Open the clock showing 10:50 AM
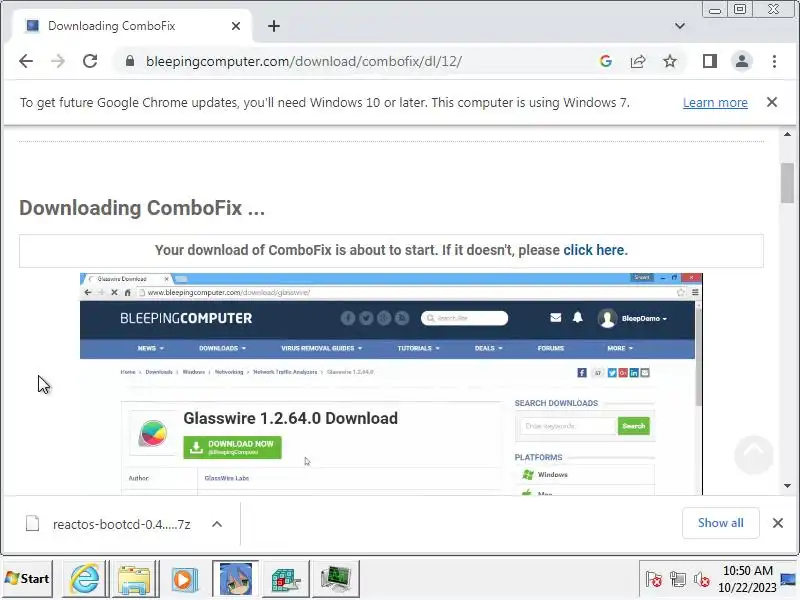Image resolution: width=800 pixels, height=600 pixels. [x=747, y=579]
